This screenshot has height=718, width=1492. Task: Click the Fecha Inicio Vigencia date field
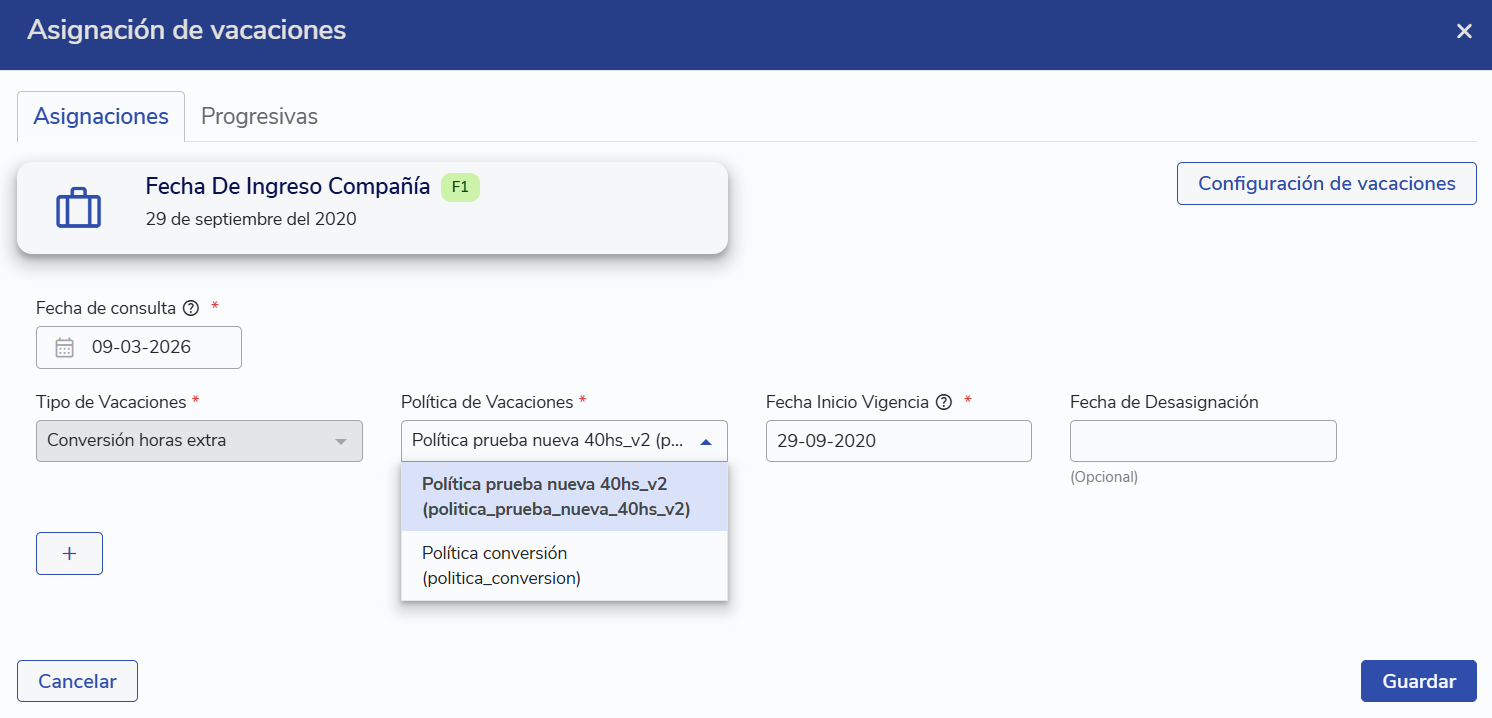point(897,441)
